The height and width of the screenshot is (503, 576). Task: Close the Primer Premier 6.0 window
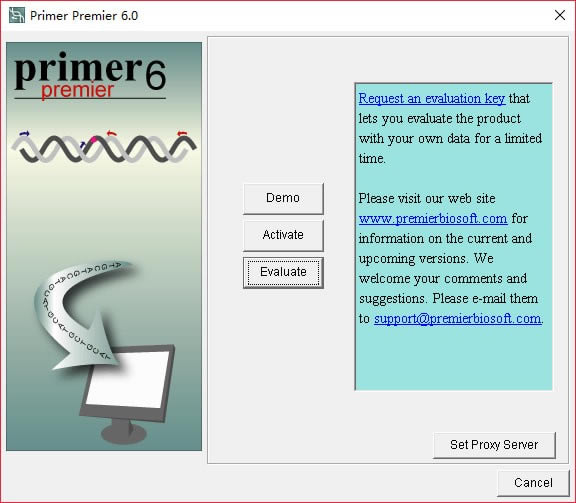click(560, 15)
